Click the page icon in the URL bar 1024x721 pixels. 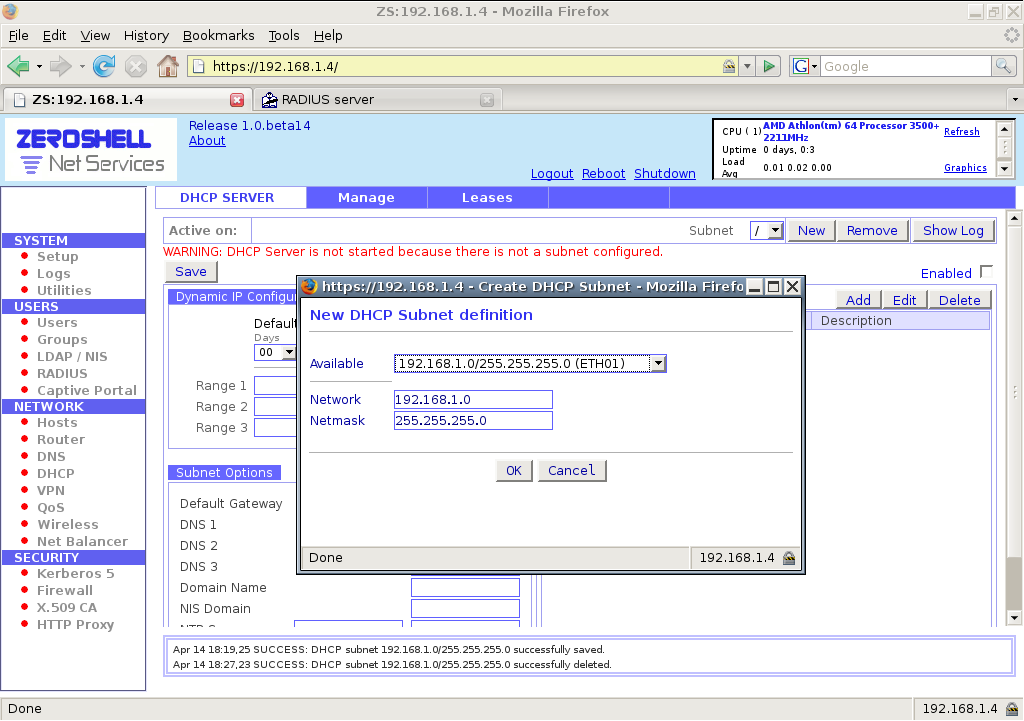200,66
